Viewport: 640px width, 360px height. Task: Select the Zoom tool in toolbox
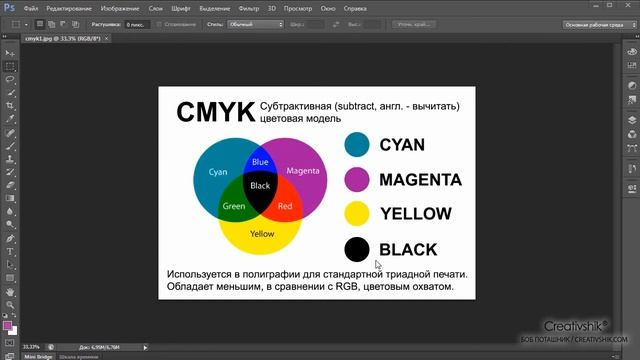pos(10,305)
